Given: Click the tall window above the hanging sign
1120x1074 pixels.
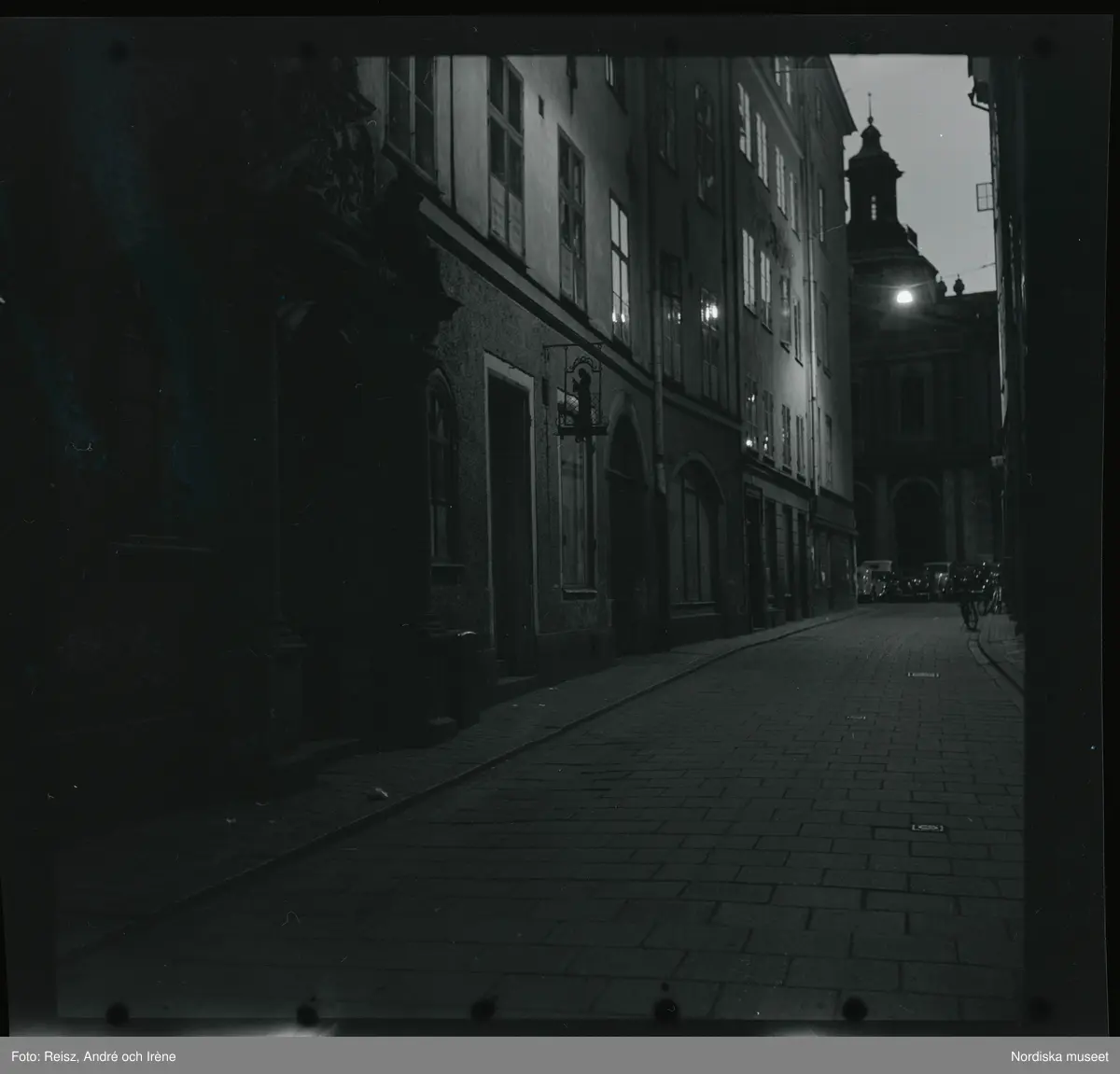Looking at the screenshot, I should click(x=571, y=219).
